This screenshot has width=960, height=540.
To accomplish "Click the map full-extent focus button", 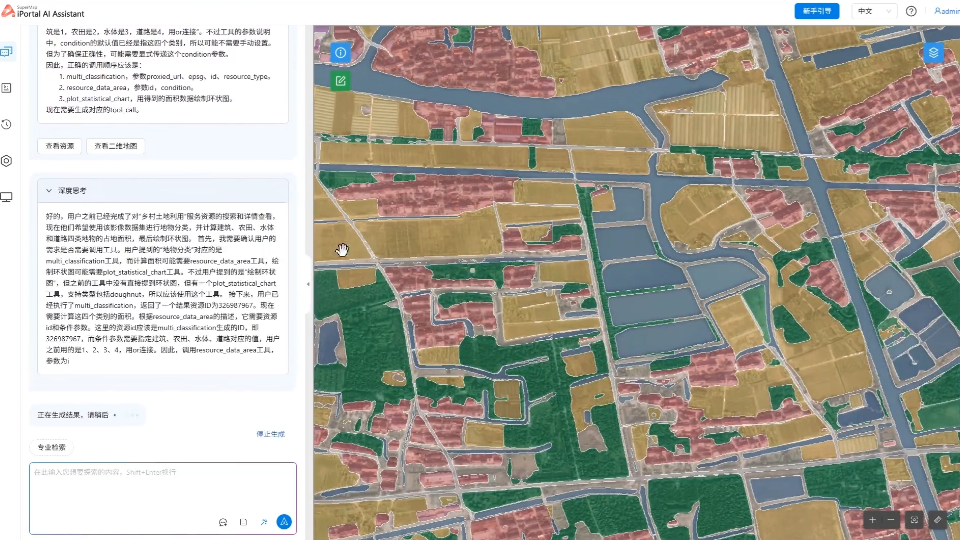I will pyautogui.click(x=914, y=520).
